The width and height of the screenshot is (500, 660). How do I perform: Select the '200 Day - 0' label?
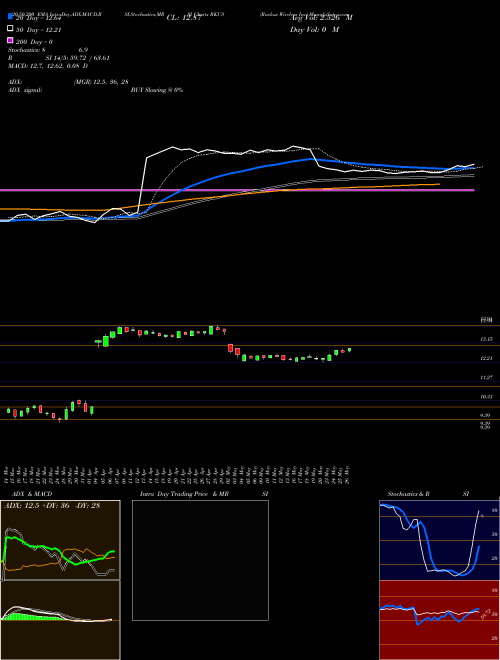tap(34, 42)
